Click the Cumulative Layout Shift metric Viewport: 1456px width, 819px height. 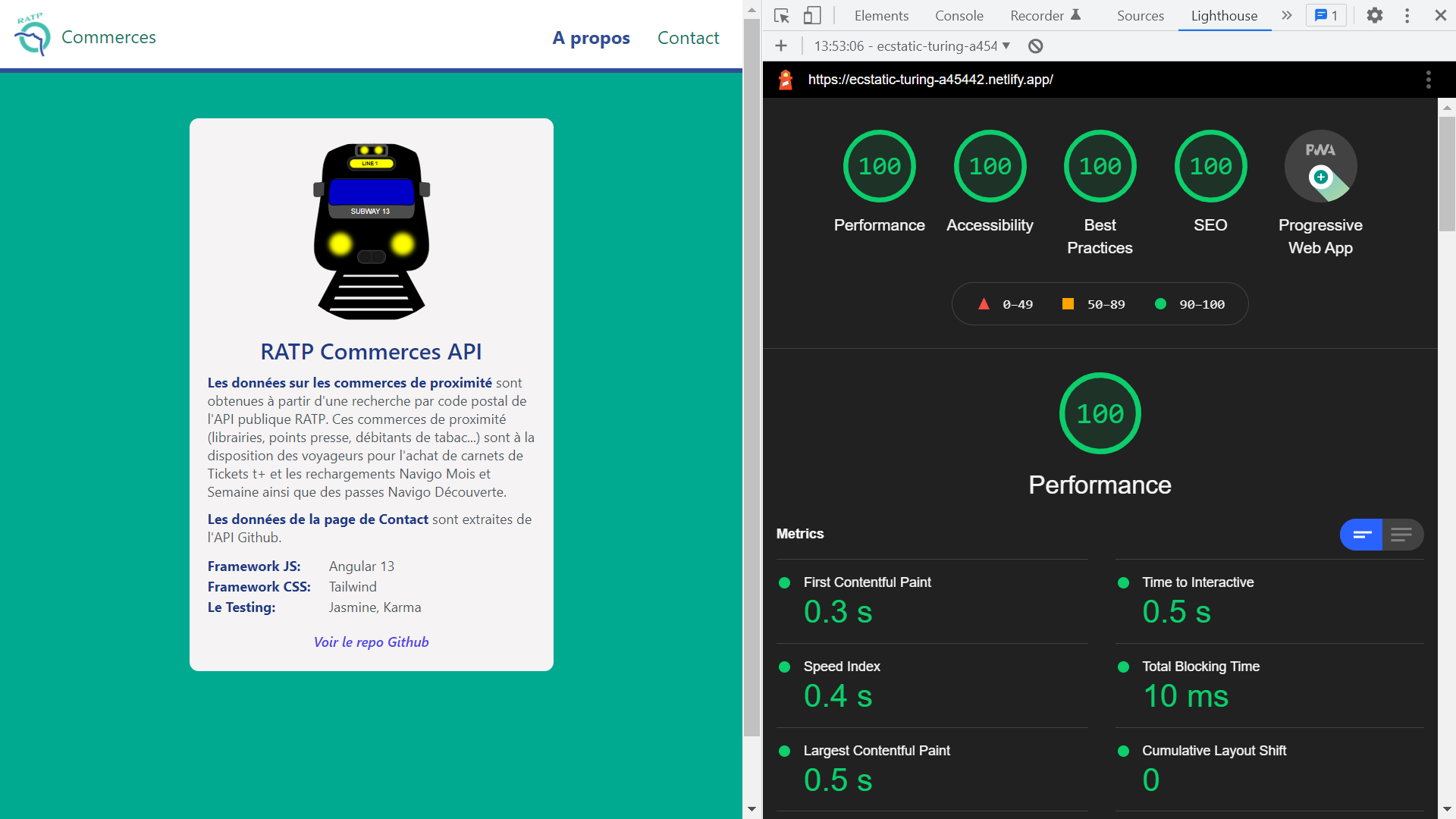pos(1269,770)
